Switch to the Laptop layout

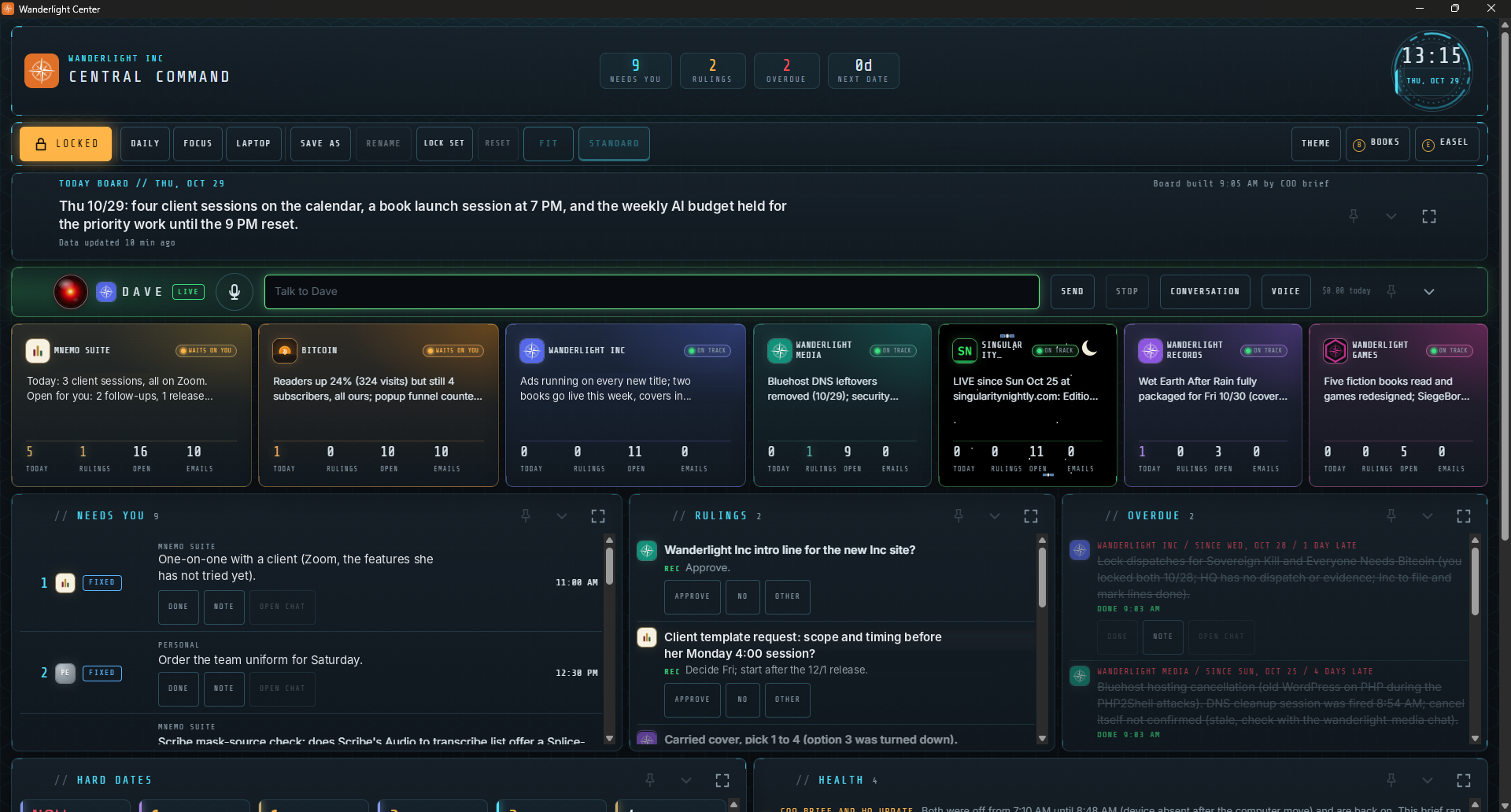pyautogui.click(x=253, y=144)
